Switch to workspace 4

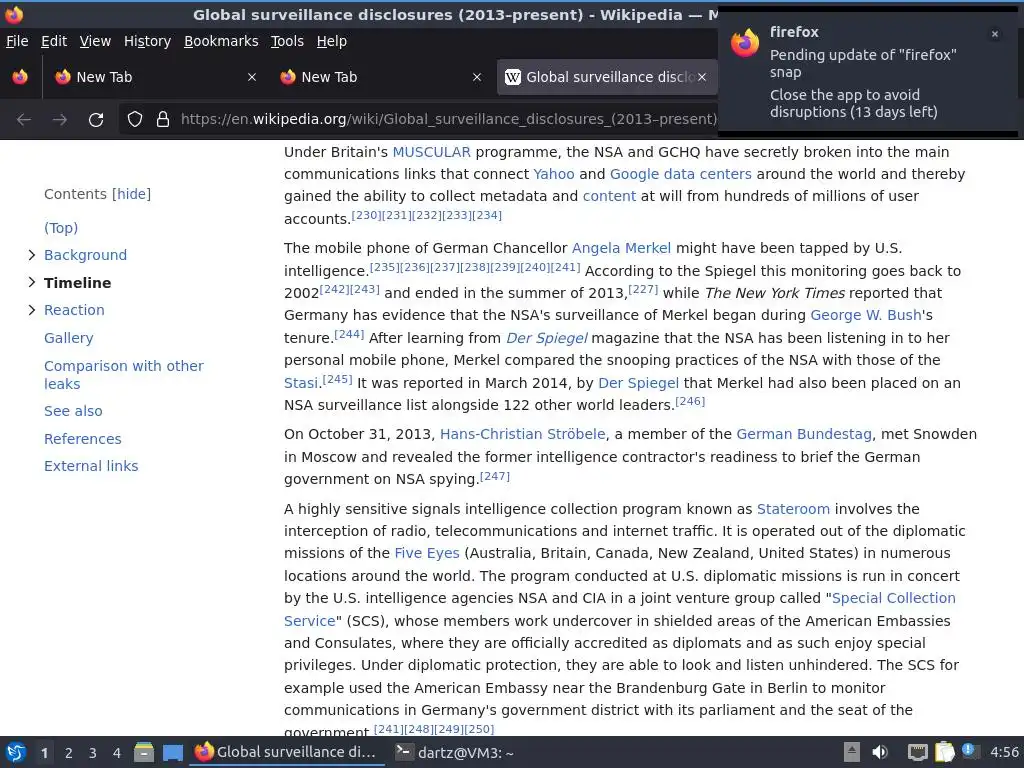117,753
